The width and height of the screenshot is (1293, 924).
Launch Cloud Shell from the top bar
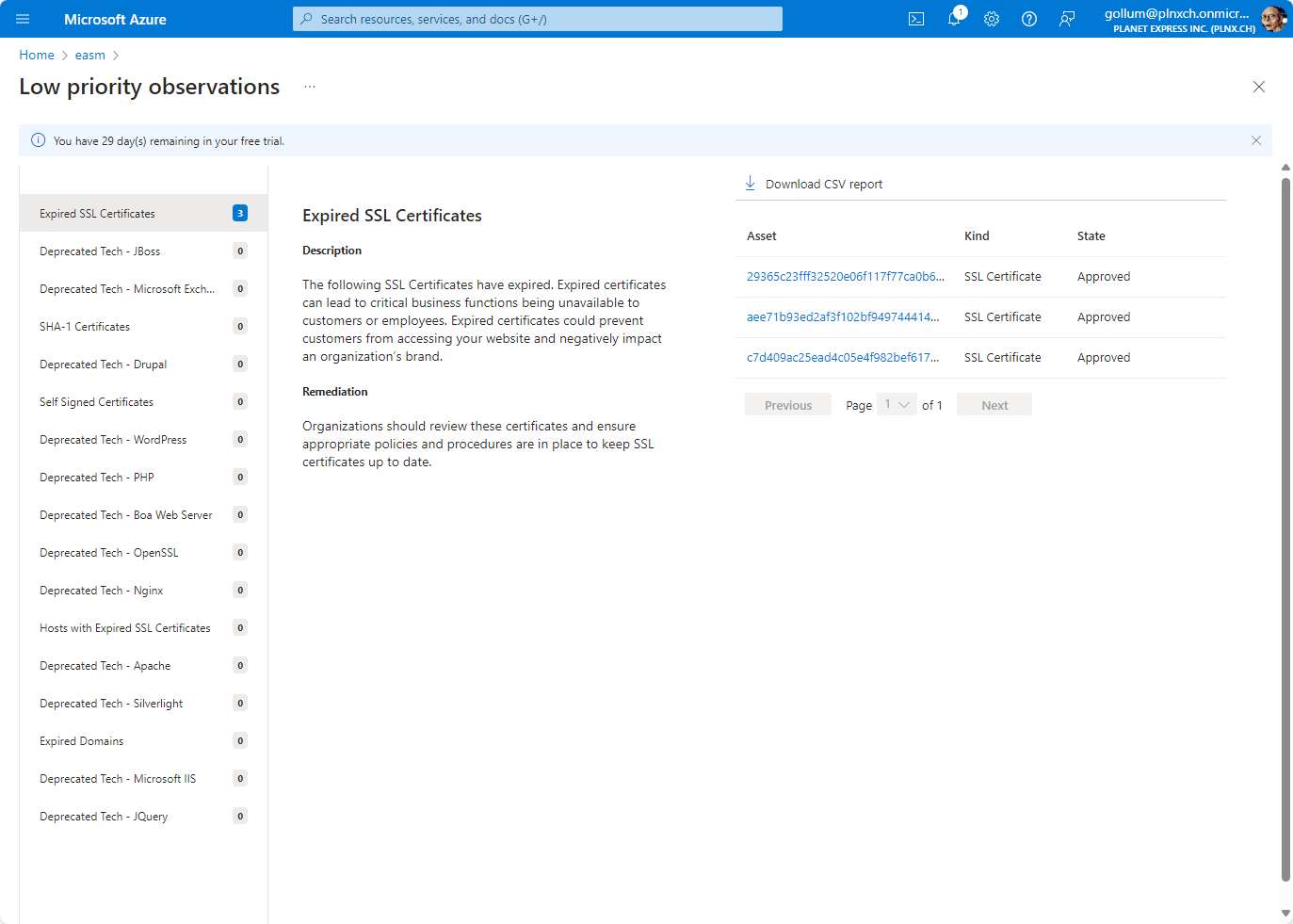(915, 18)
